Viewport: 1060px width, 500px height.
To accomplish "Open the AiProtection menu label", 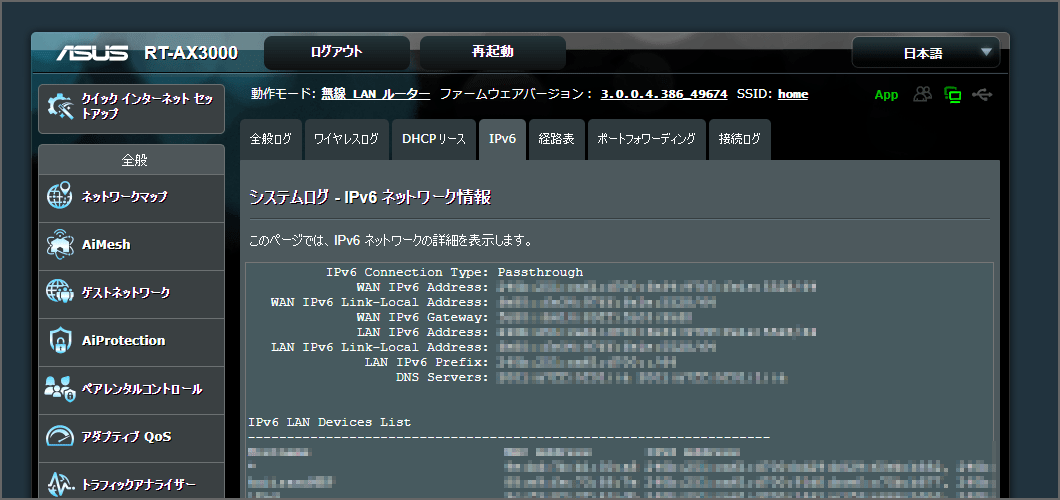I will pos(123,341).
